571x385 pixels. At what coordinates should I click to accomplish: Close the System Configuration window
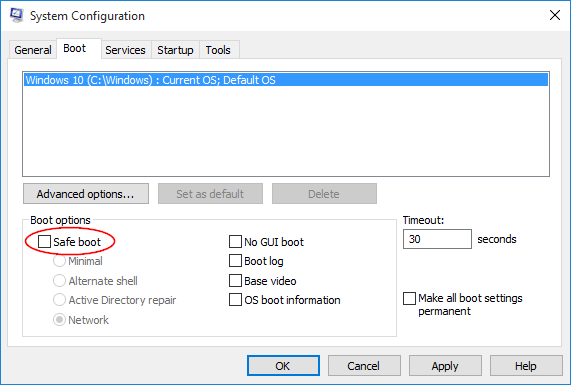click(x=555, y=15)
